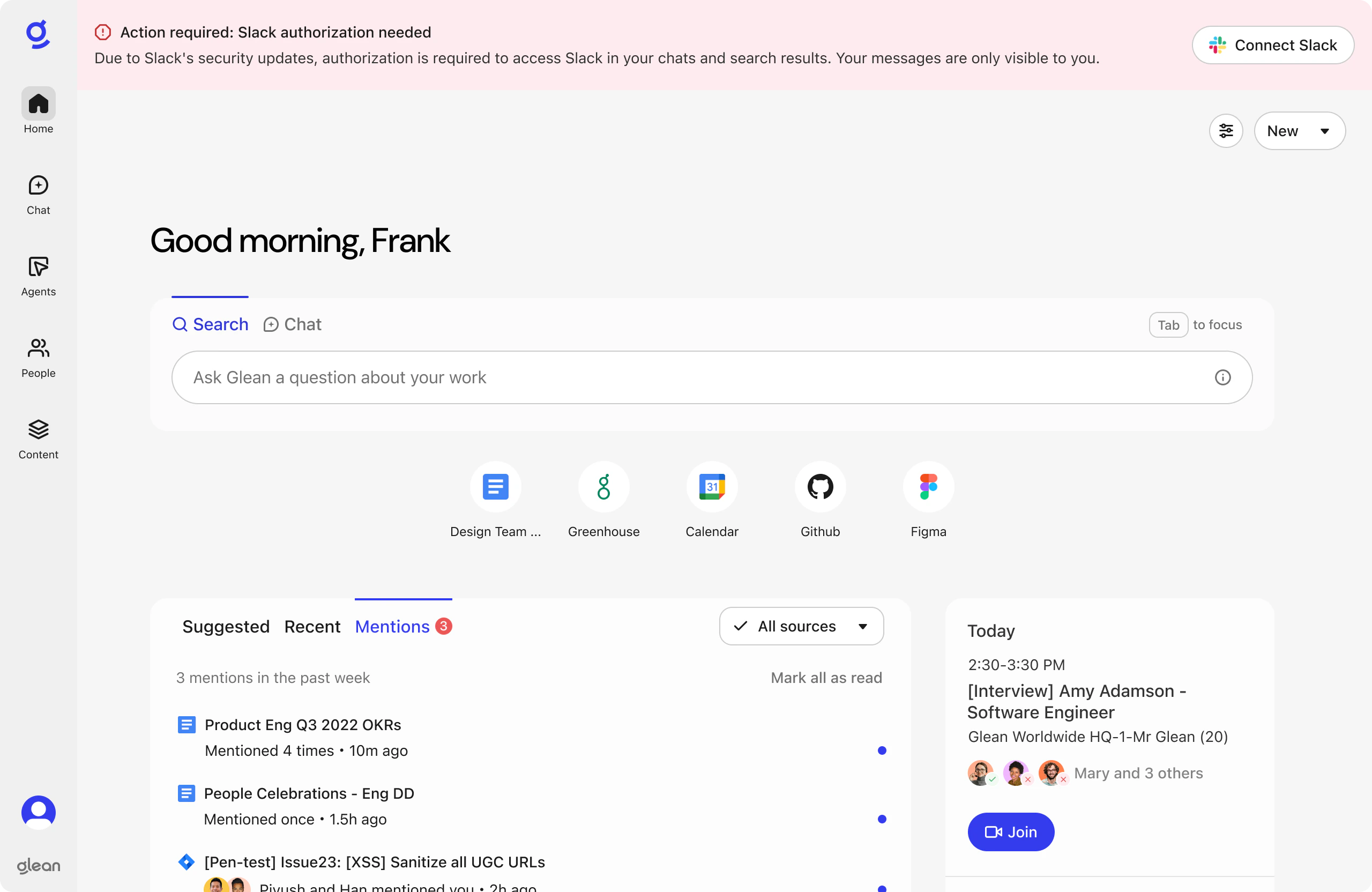The image size is (1372, 892).
Task: Click the Connect Slack button
Action: [1273, 45]
